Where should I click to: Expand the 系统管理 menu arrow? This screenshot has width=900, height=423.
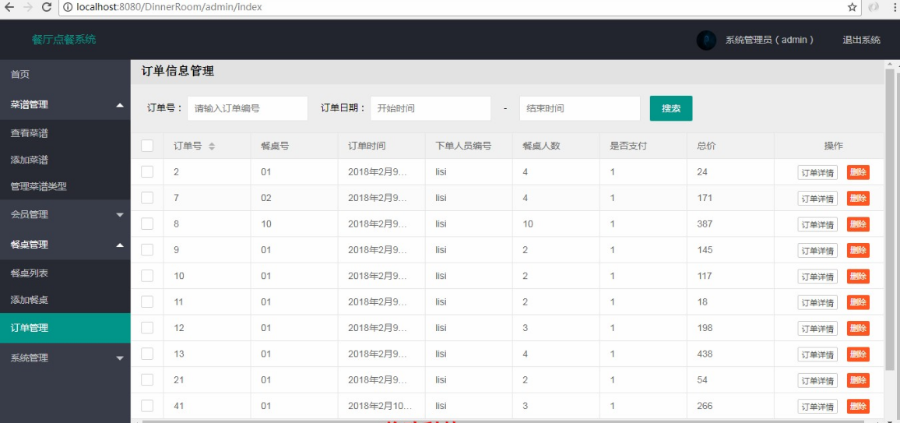[x=119, y=358]
